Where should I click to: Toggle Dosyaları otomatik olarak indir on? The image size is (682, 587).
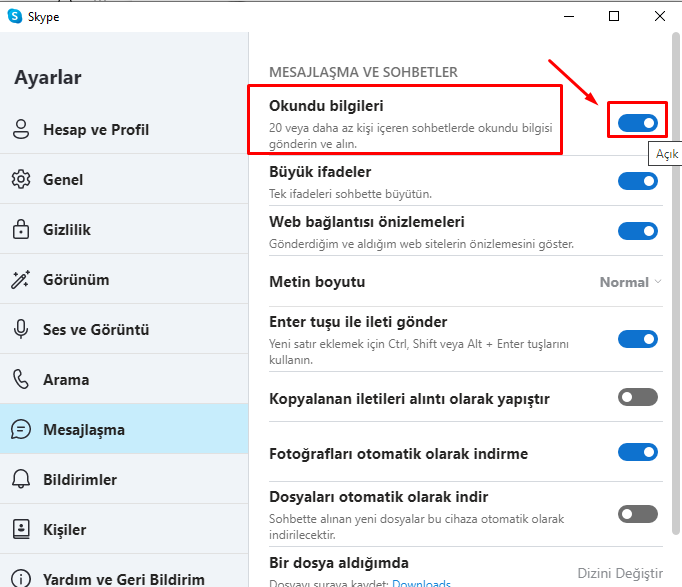pos(638,514)
